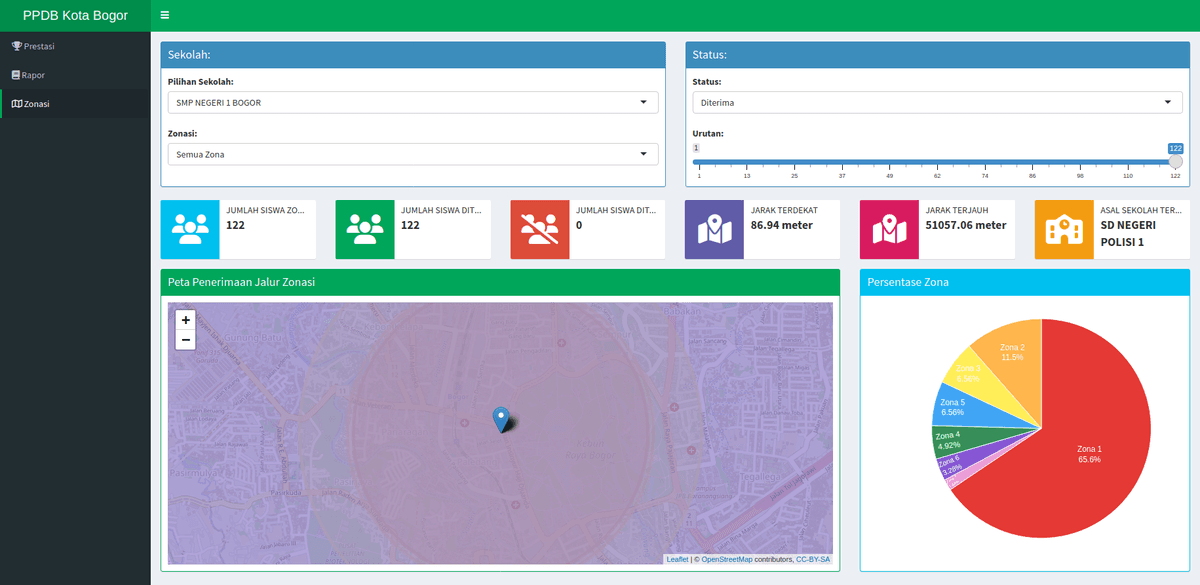Click the green users icon box
Viewport: 1200px width, 585px height.
pos(365,230)
